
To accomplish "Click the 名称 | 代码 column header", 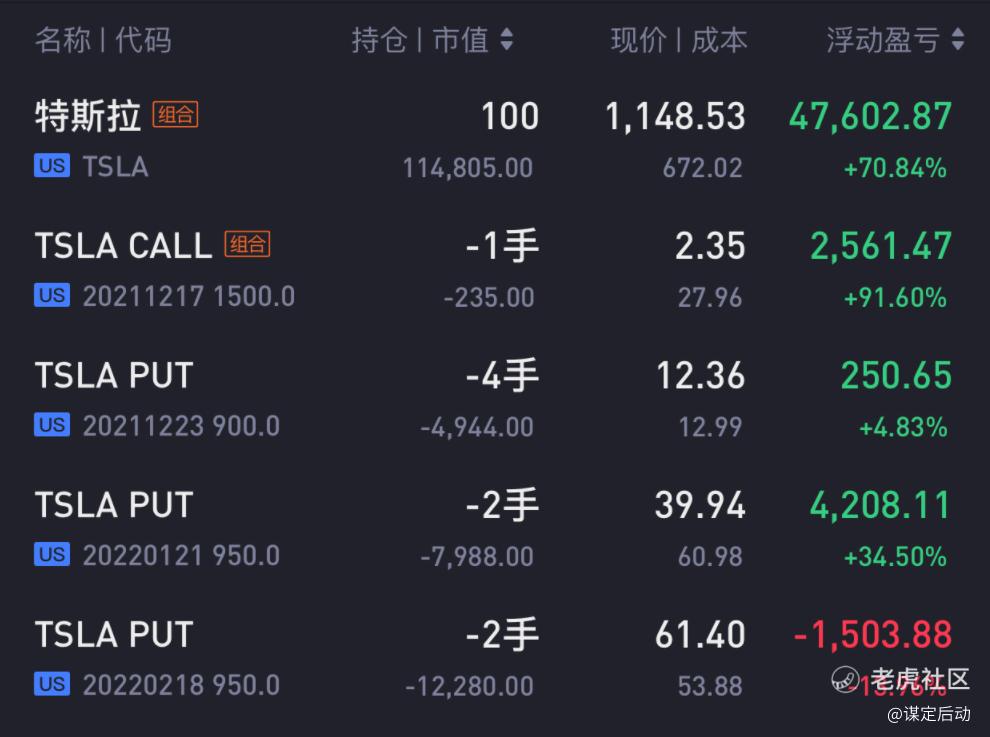I will point(103,40).
